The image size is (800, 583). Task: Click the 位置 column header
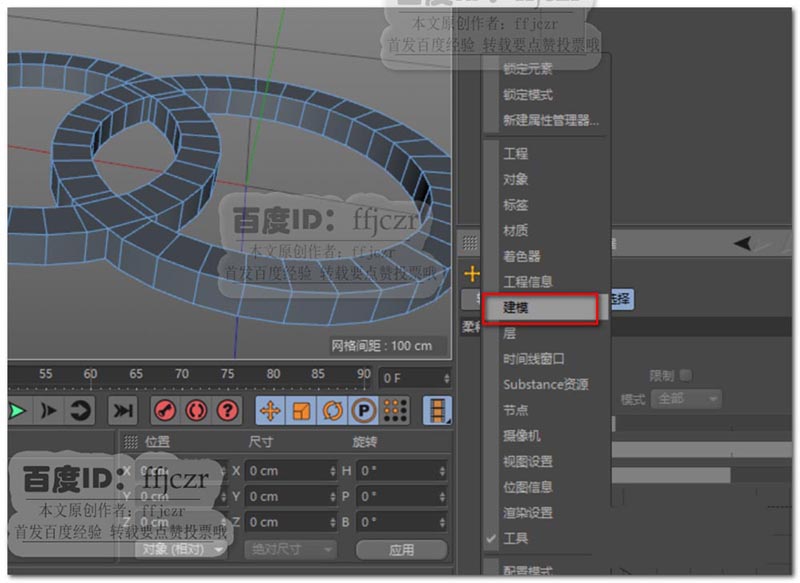pos(157,442)
